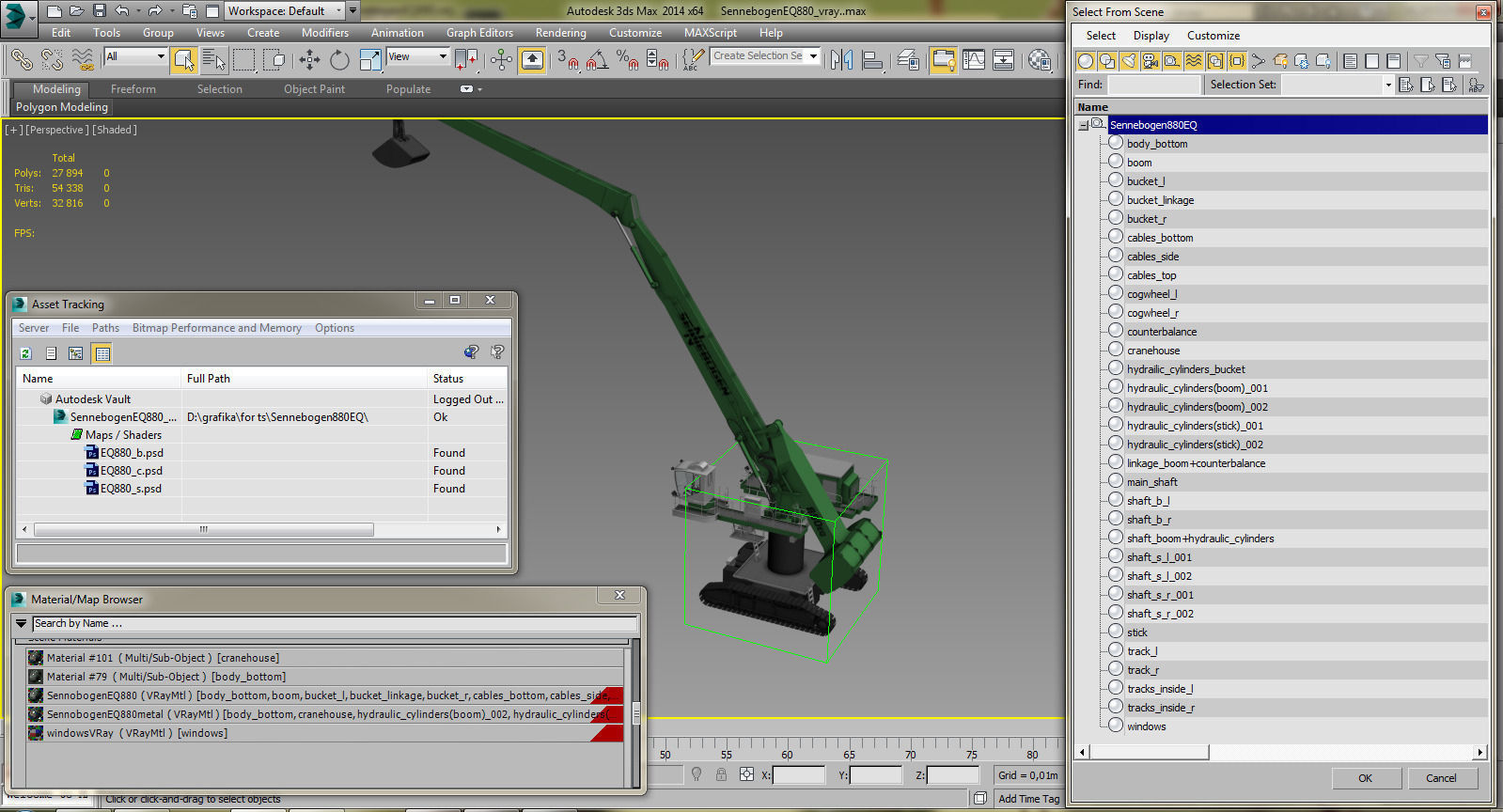
Task: Toggle Display Helpers filter
Action: pyautogui.click(x=1172, y=61)
